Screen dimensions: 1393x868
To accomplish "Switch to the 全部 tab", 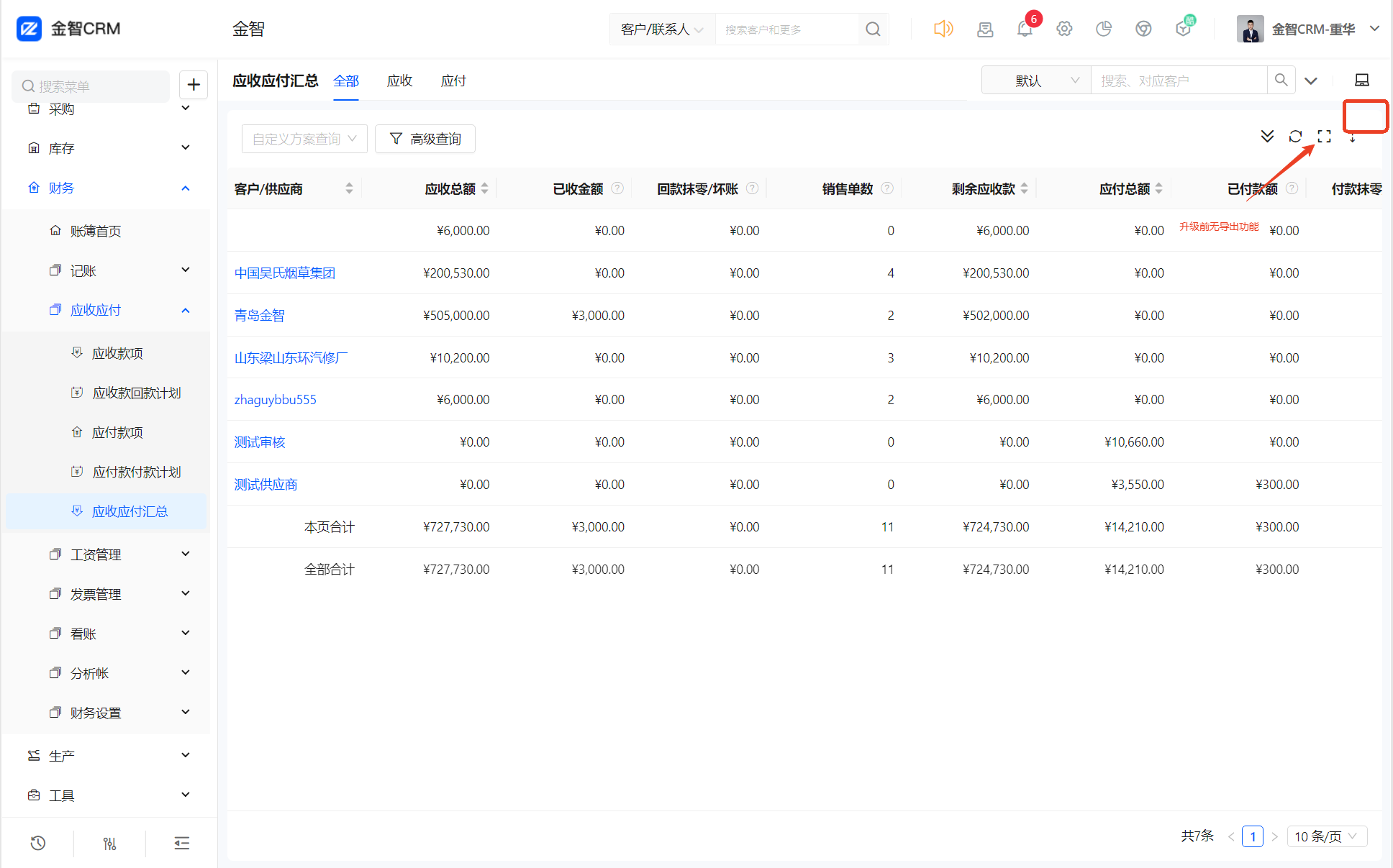I will point(346,81).
